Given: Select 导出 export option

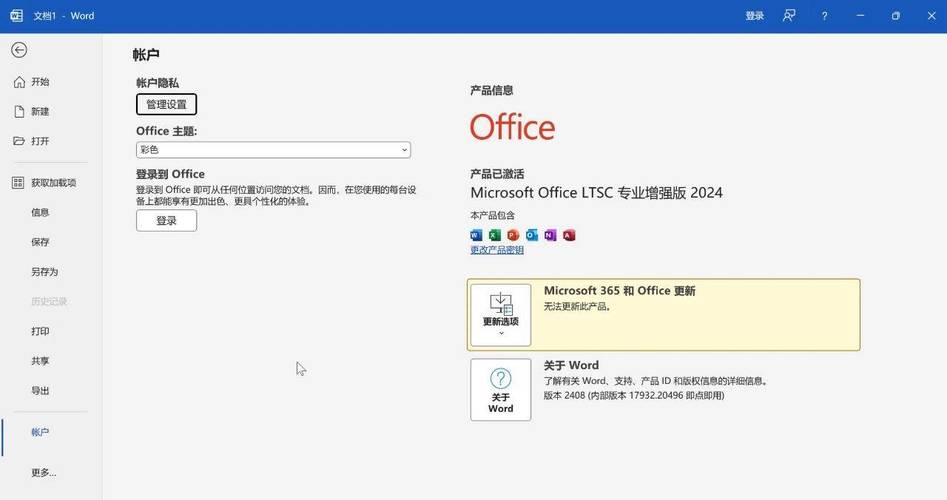Looking at the screenshot, I should pyautogui.click(x=40, y=391).
